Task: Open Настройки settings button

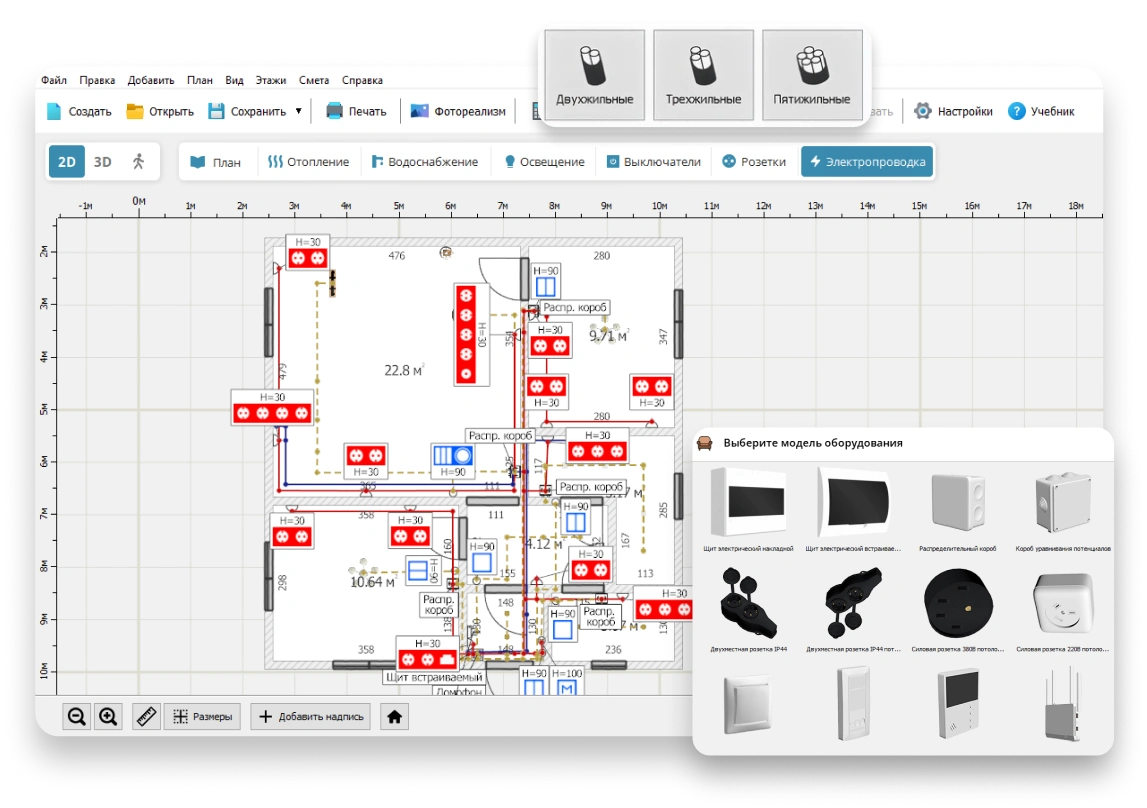Action: (954, 111)
